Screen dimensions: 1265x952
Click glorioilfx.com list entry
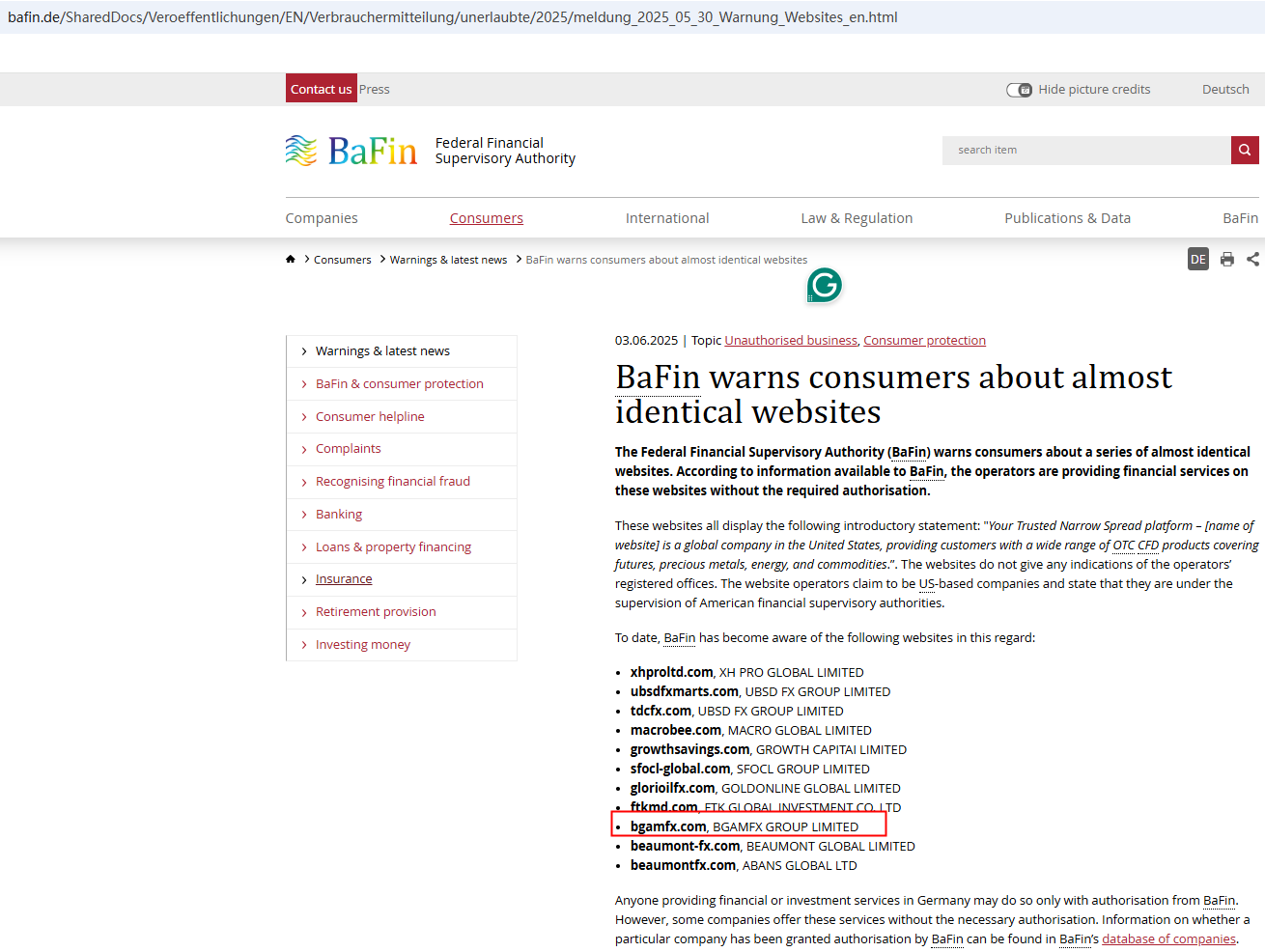(x=766, y=788)
